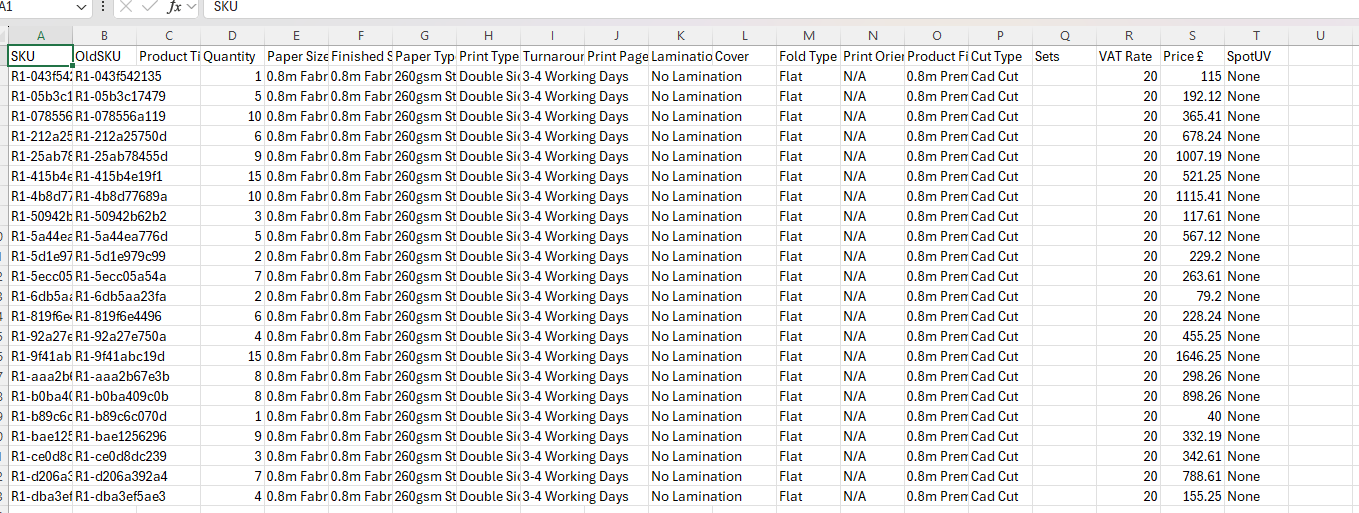Click the Cancel (X) formula bar icon
The height and width of the screenshot is (513, 1359).
coord(126,7)
